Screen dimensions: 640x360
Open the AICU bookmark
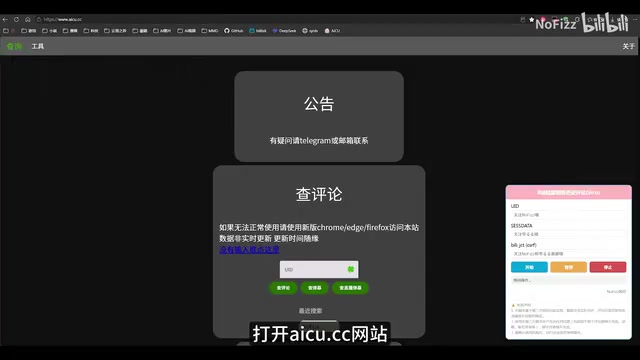[332, 31]
